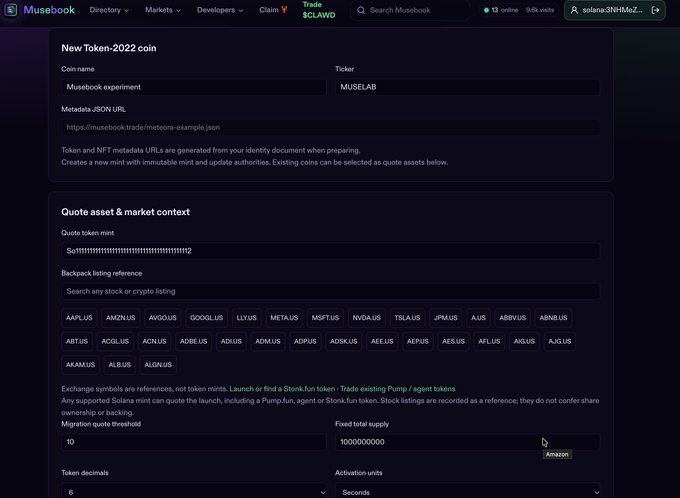Click the user profile icon
Viewport: 680px width, 498px height.
tap(574, 10)
